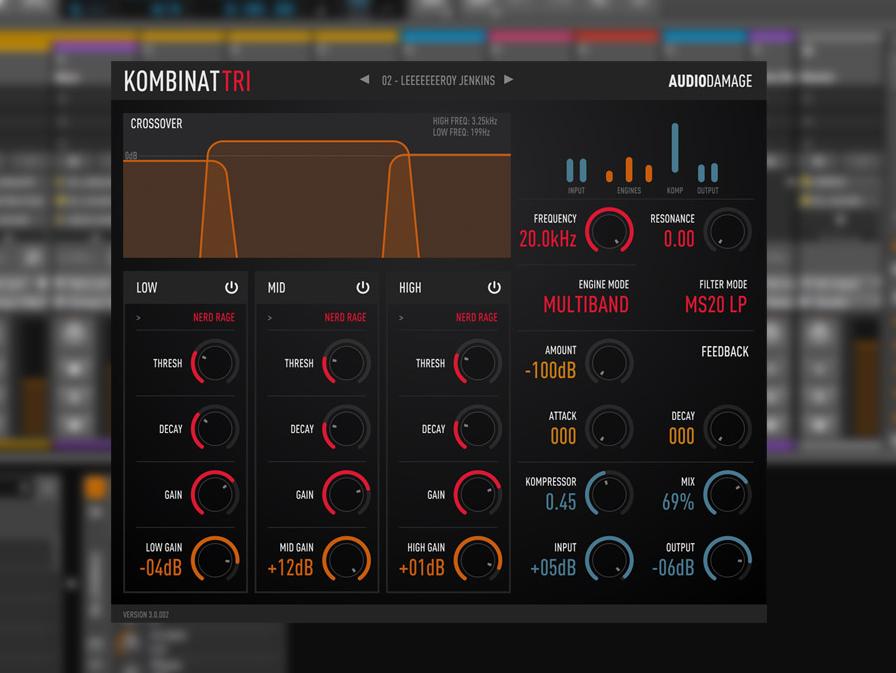Toggle the HIGH band power switch
This screenshot has height=673, width=896.
493,287
